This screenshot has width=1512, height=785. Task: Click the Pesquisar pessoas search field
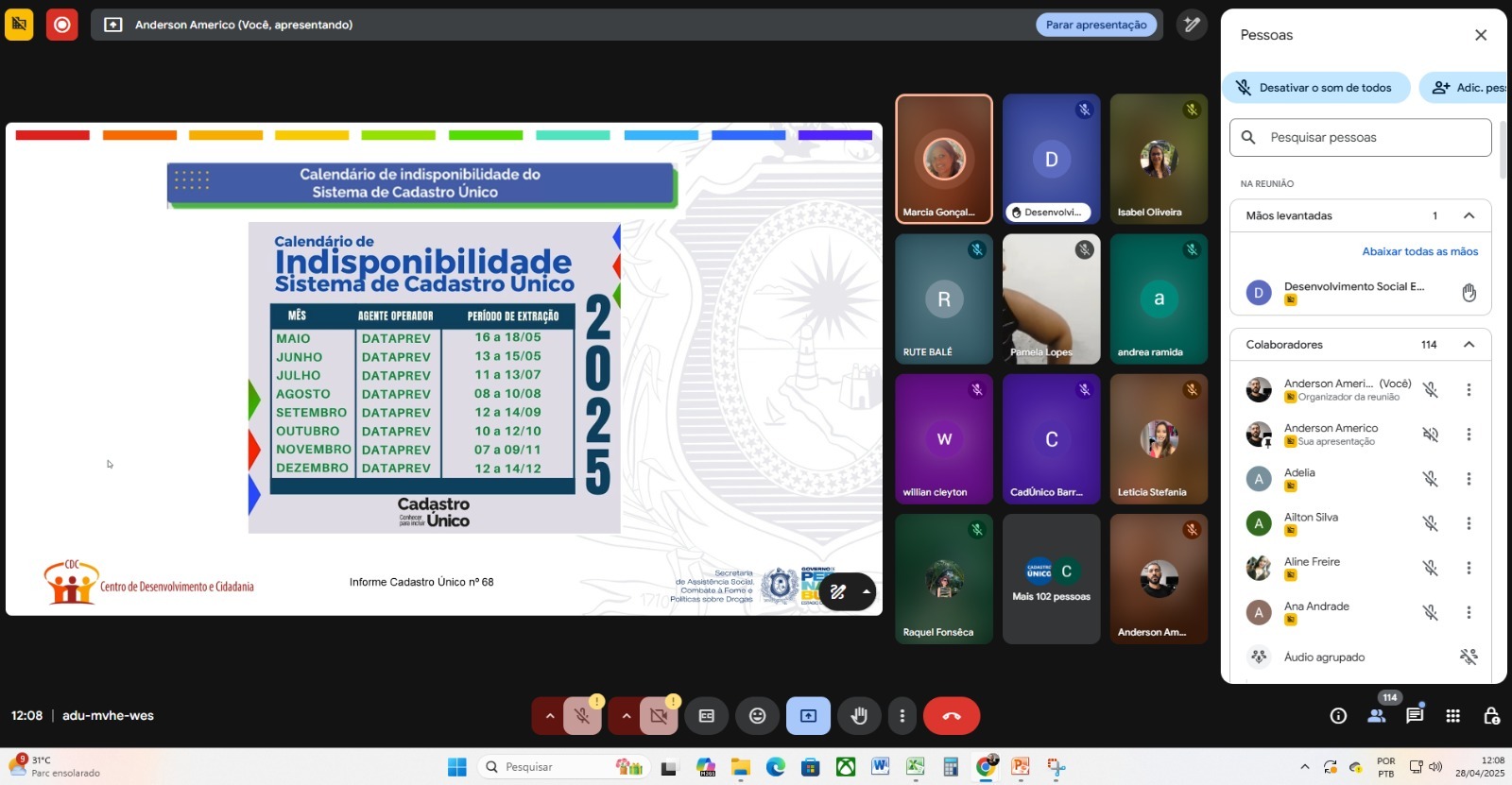tap(1361, 138)
